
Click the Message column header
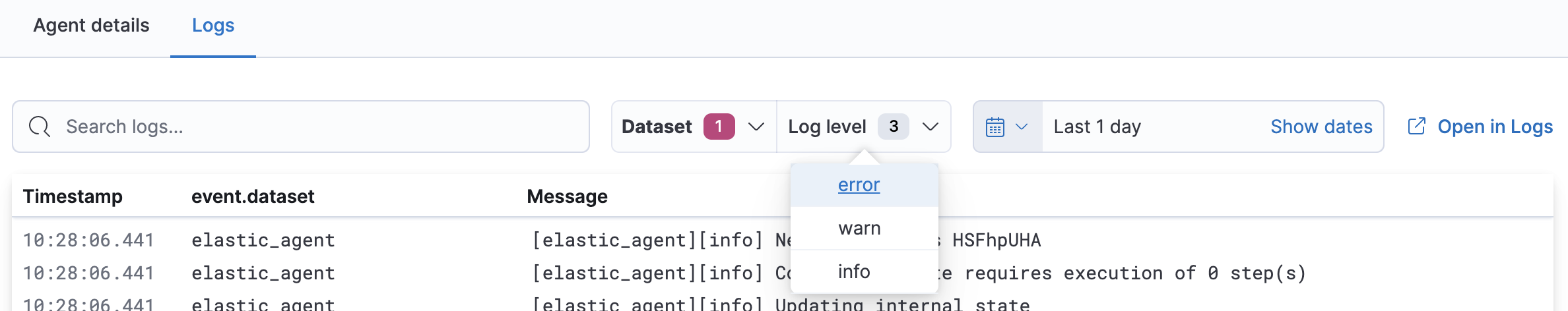click(567, 196)
